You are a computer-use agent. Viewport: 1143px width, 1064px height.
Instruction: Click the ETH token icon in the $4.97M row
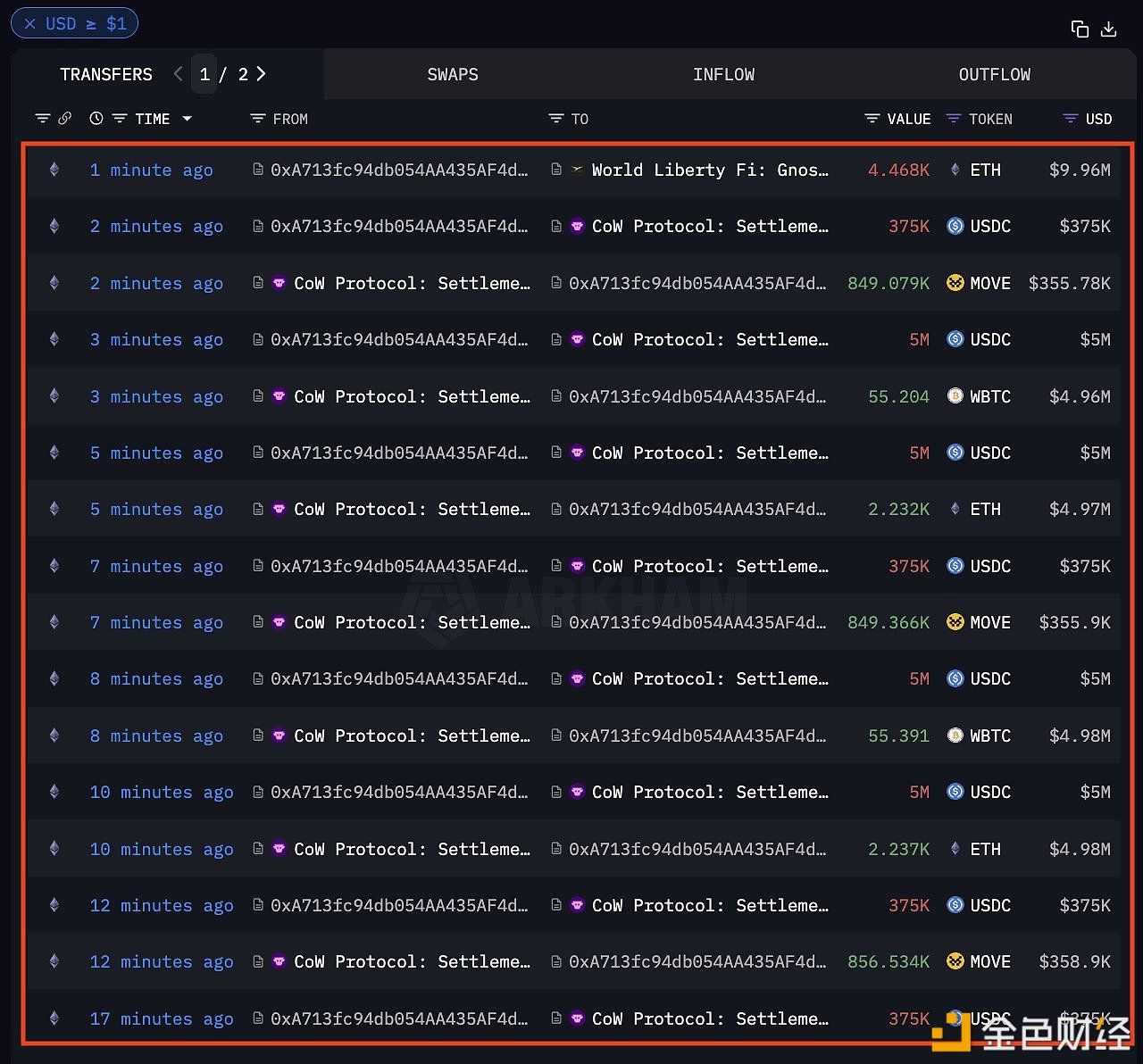pos(955,509)
